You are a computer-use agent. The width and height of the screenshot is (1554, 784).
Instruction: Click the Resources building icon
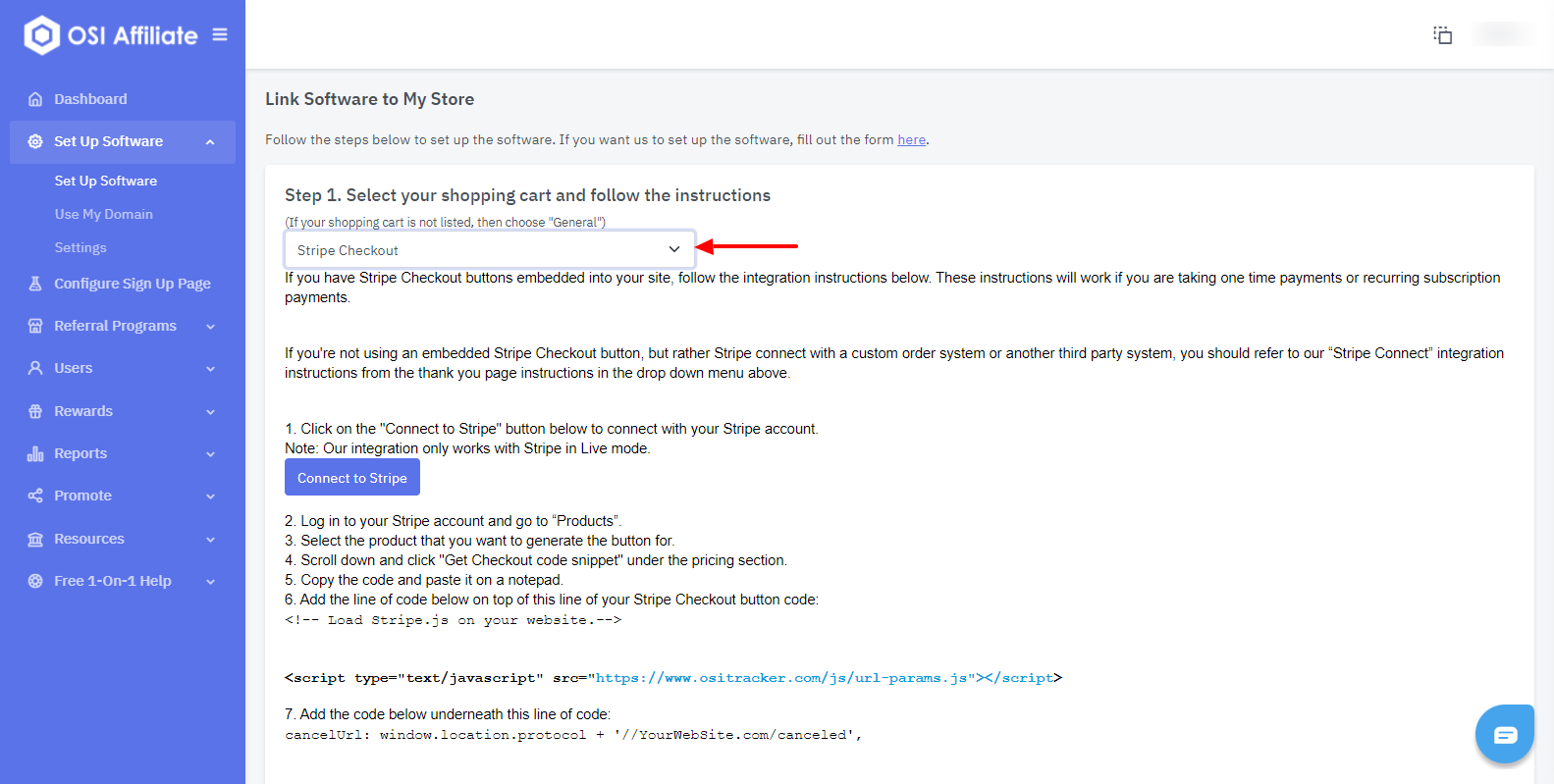click(35, 539)
